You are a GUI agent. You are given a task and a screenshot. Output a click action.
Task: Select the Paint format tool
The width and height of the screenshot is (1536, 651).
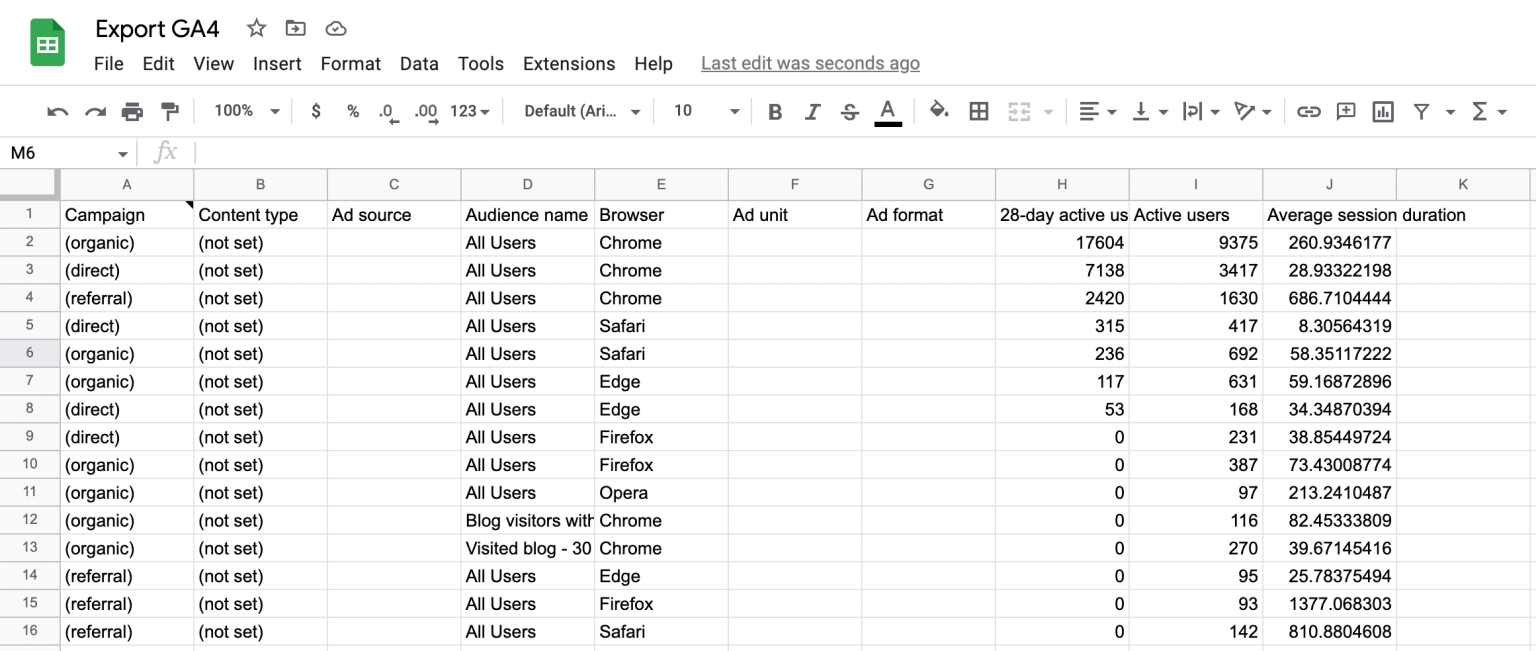tap(170, 111)
